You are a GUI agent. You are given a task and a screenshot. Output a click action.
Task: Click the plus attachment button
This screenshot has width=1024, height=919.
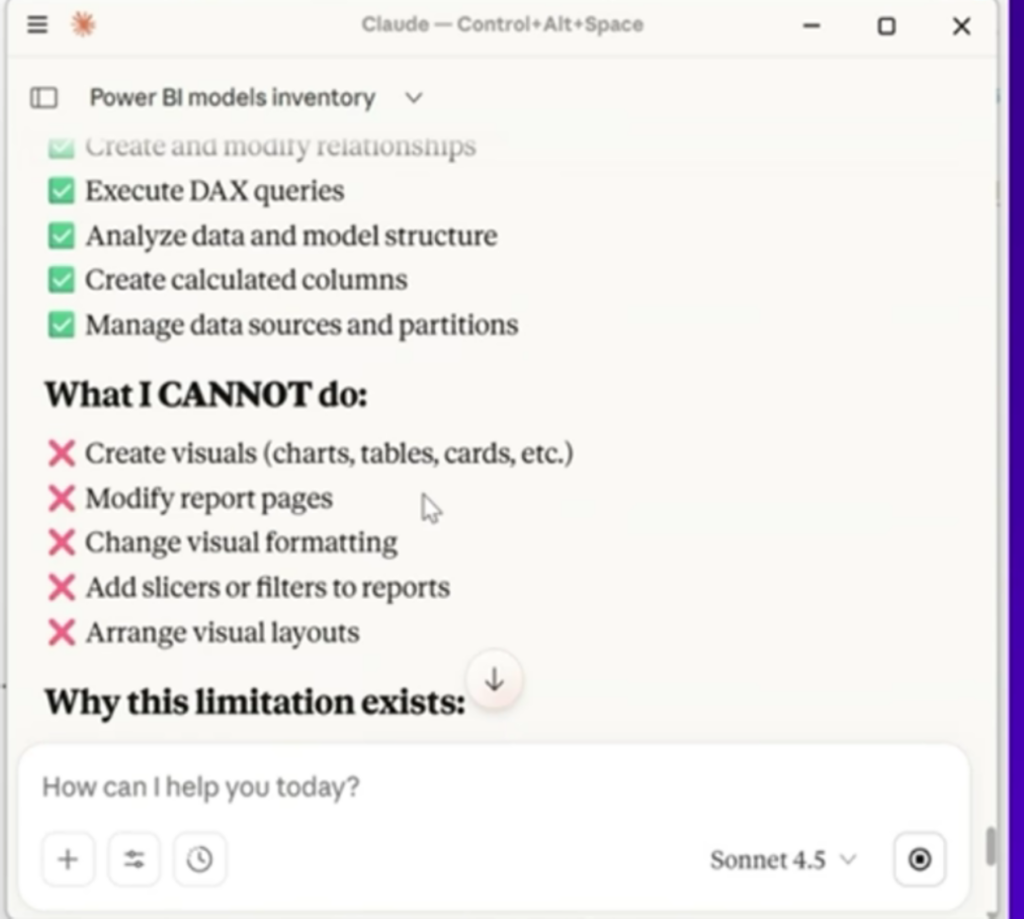[68, 859]
